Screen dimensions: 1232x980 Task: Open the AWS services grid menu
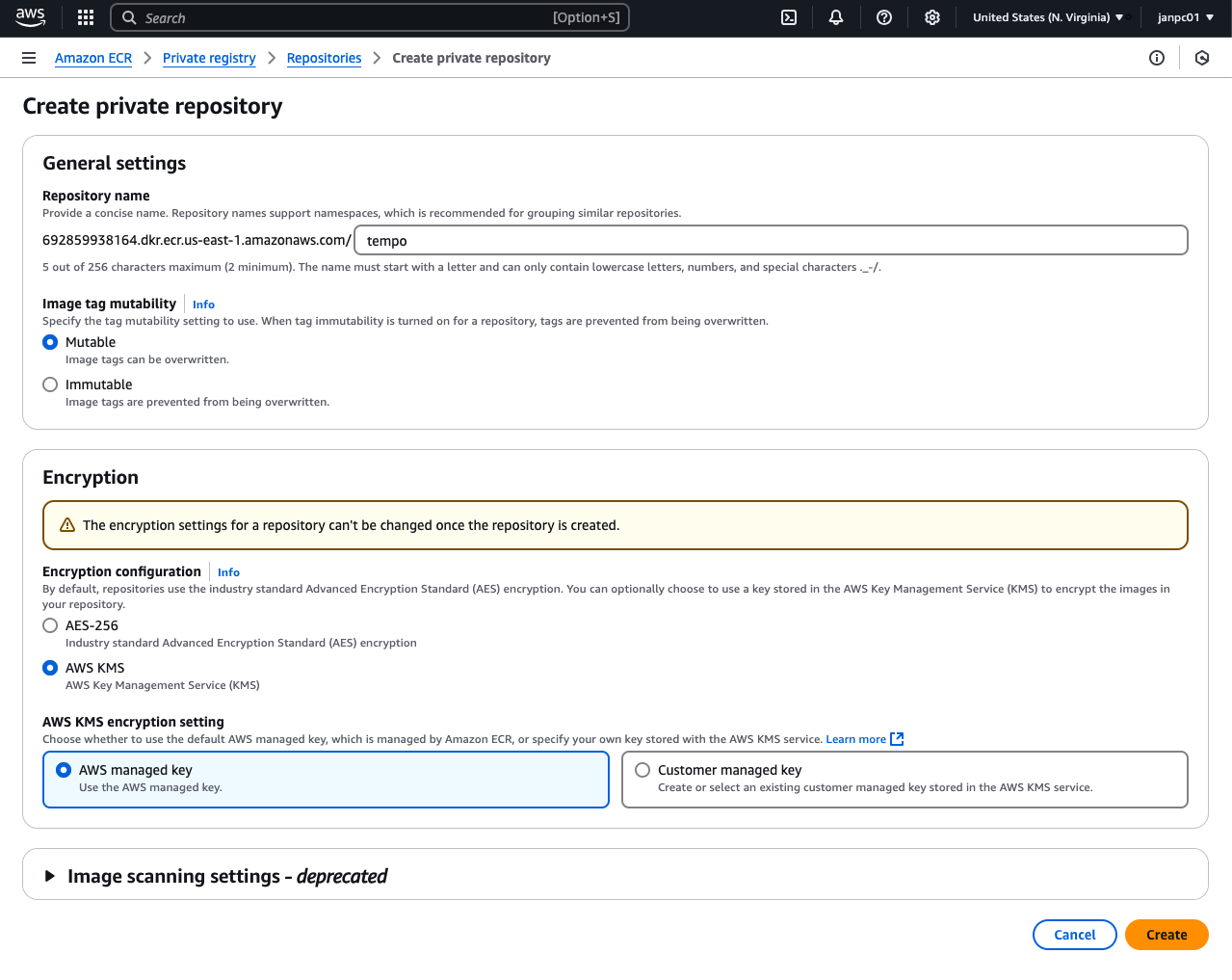(86, 17)
